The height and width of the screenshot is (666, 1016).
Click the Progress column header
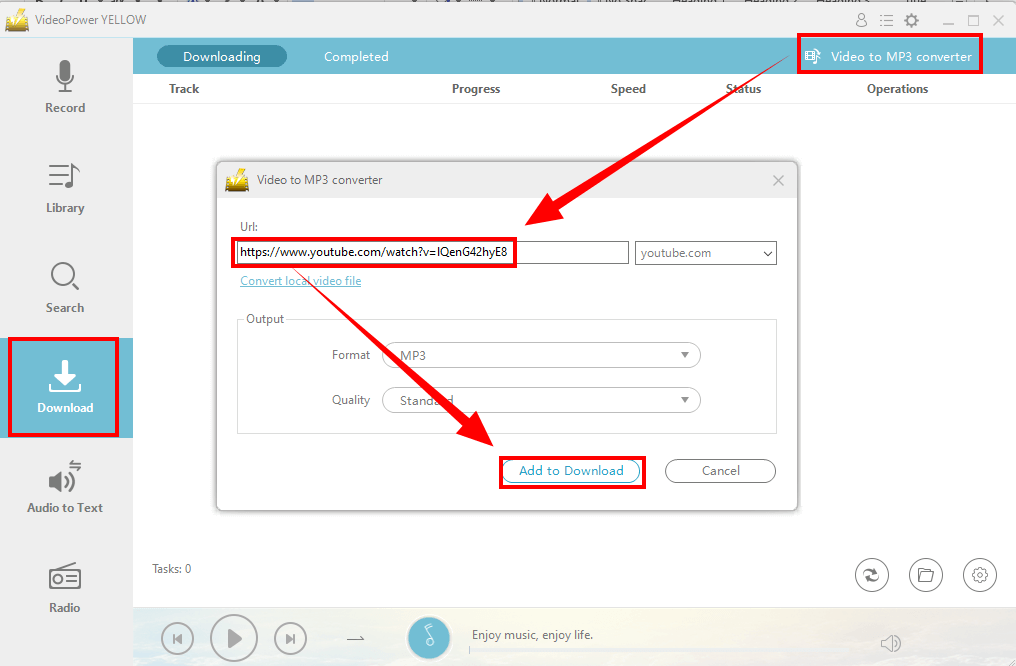[x=476, y=89]
